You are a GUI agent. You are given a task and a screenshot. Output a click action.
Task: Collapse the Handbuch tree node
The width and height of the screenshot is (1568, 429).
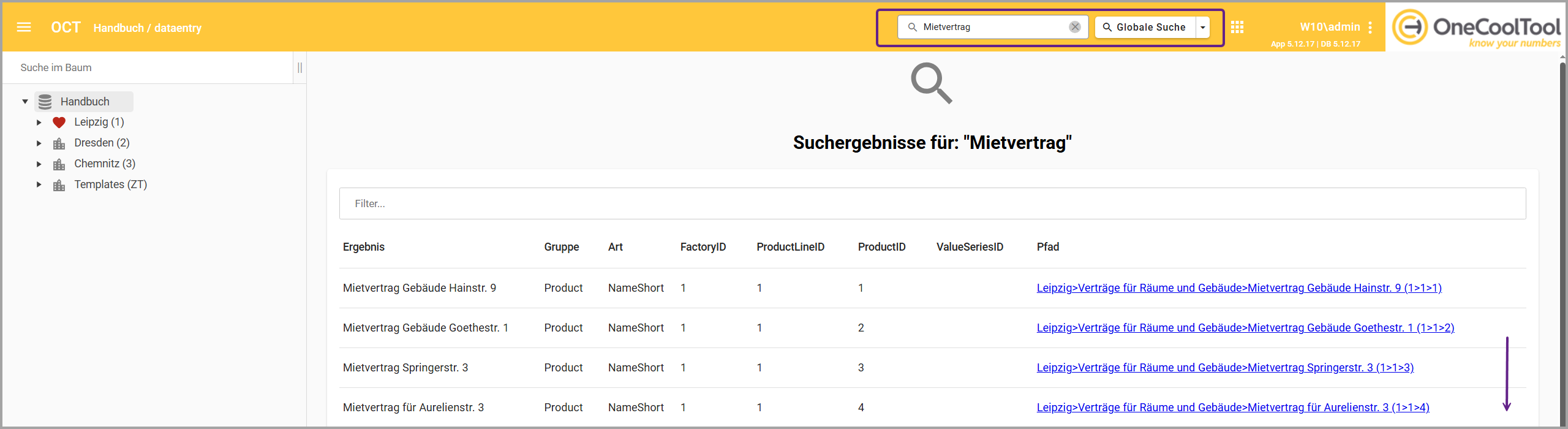coord(25,102)
